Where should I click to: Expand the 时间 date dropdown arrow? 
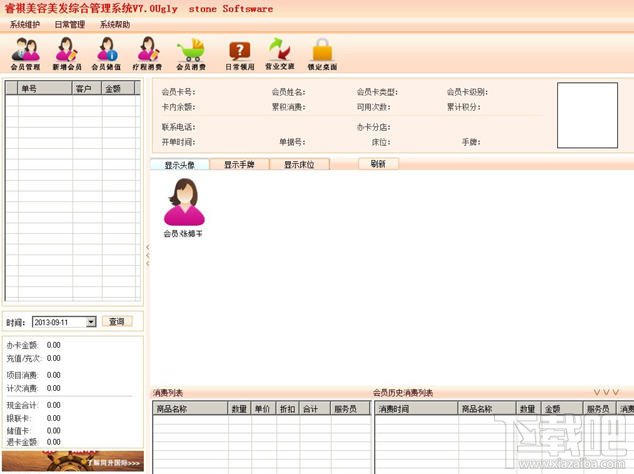point(91,322)
